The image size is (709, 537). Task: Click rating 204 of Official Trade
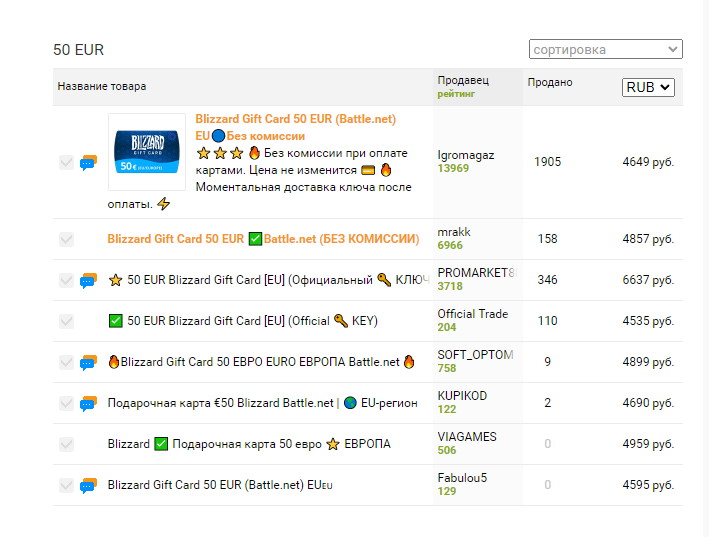[447, 327]
